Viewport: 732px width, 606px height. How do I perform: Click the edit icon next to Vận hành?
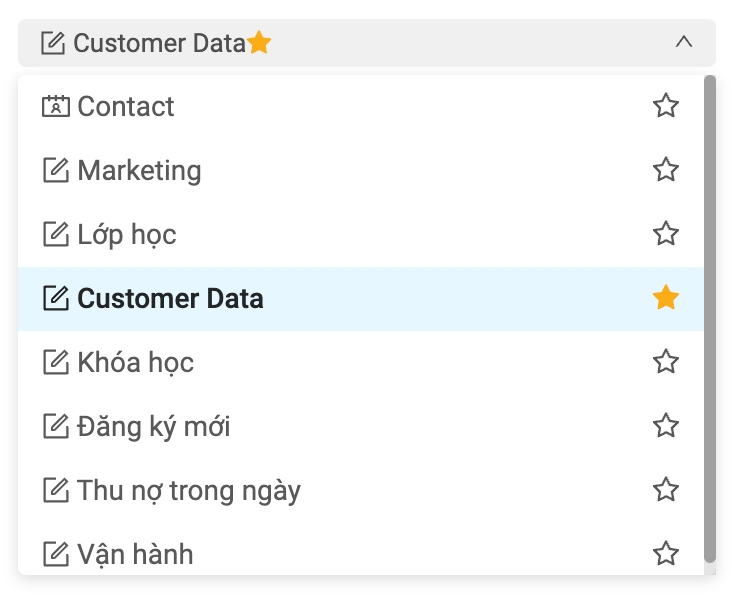pos(56,554)
